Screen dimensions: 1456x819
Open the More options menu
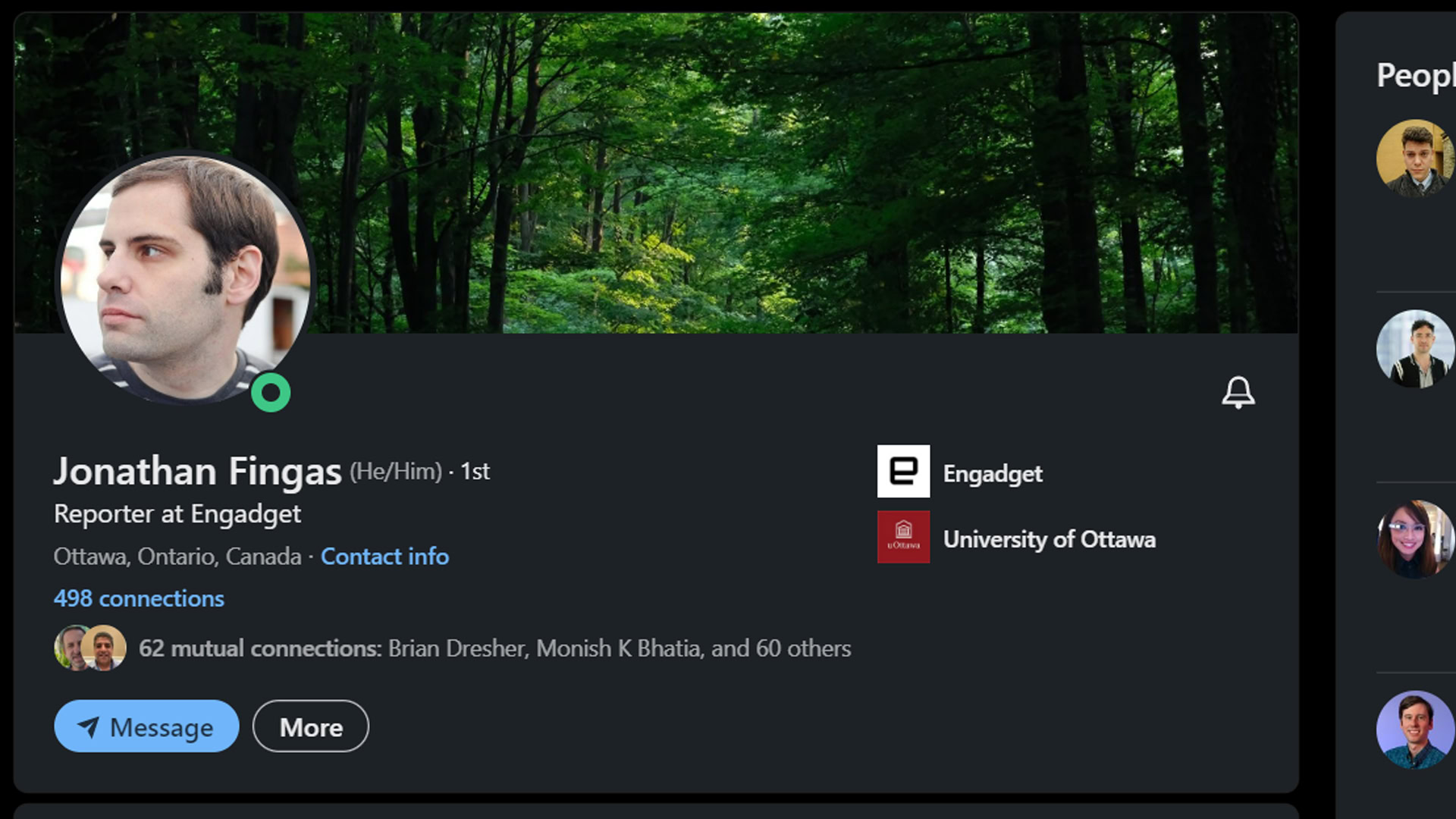pos(311,726)
